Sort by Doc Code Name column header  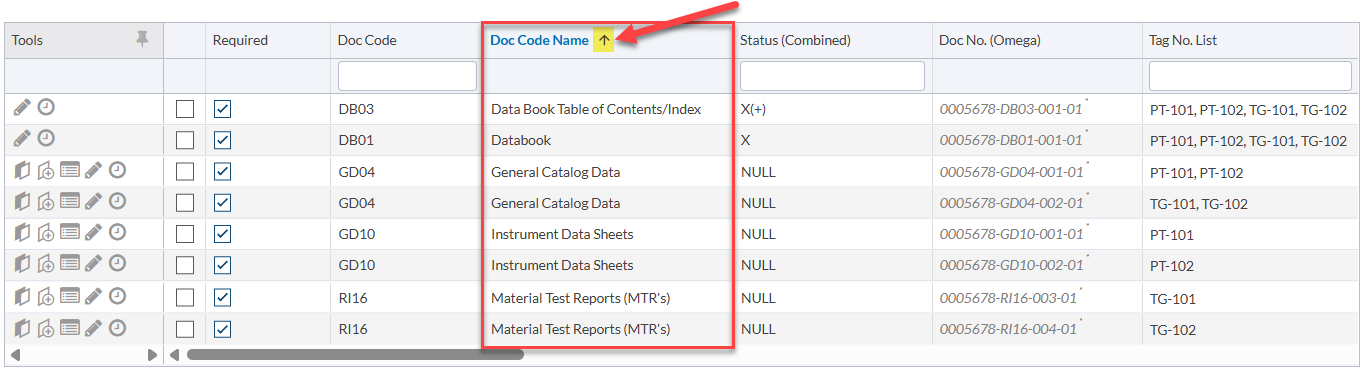[x=539, y=40]
